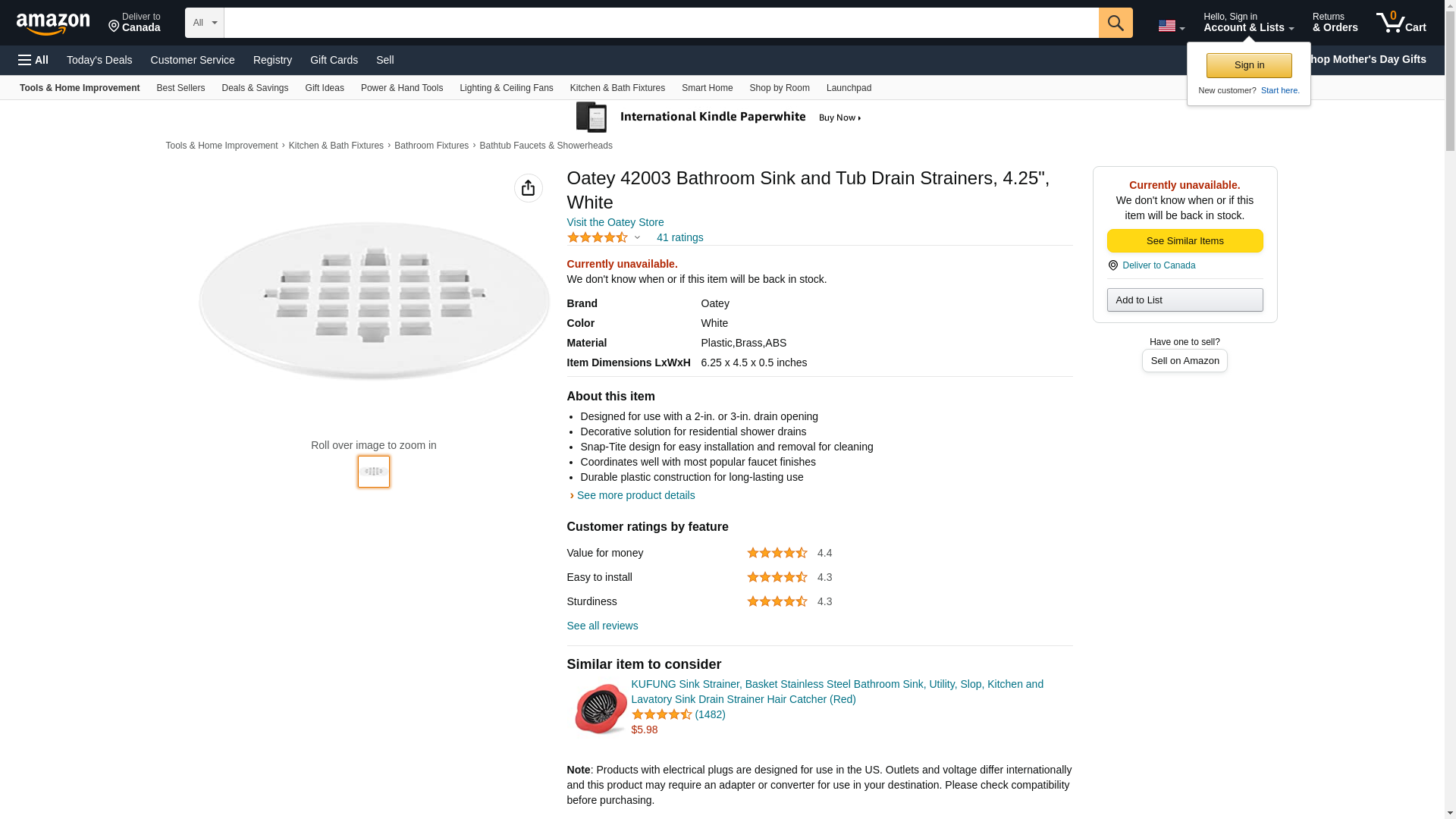Click the International Kindle Paperwhite banner

(x=719, y=118)
